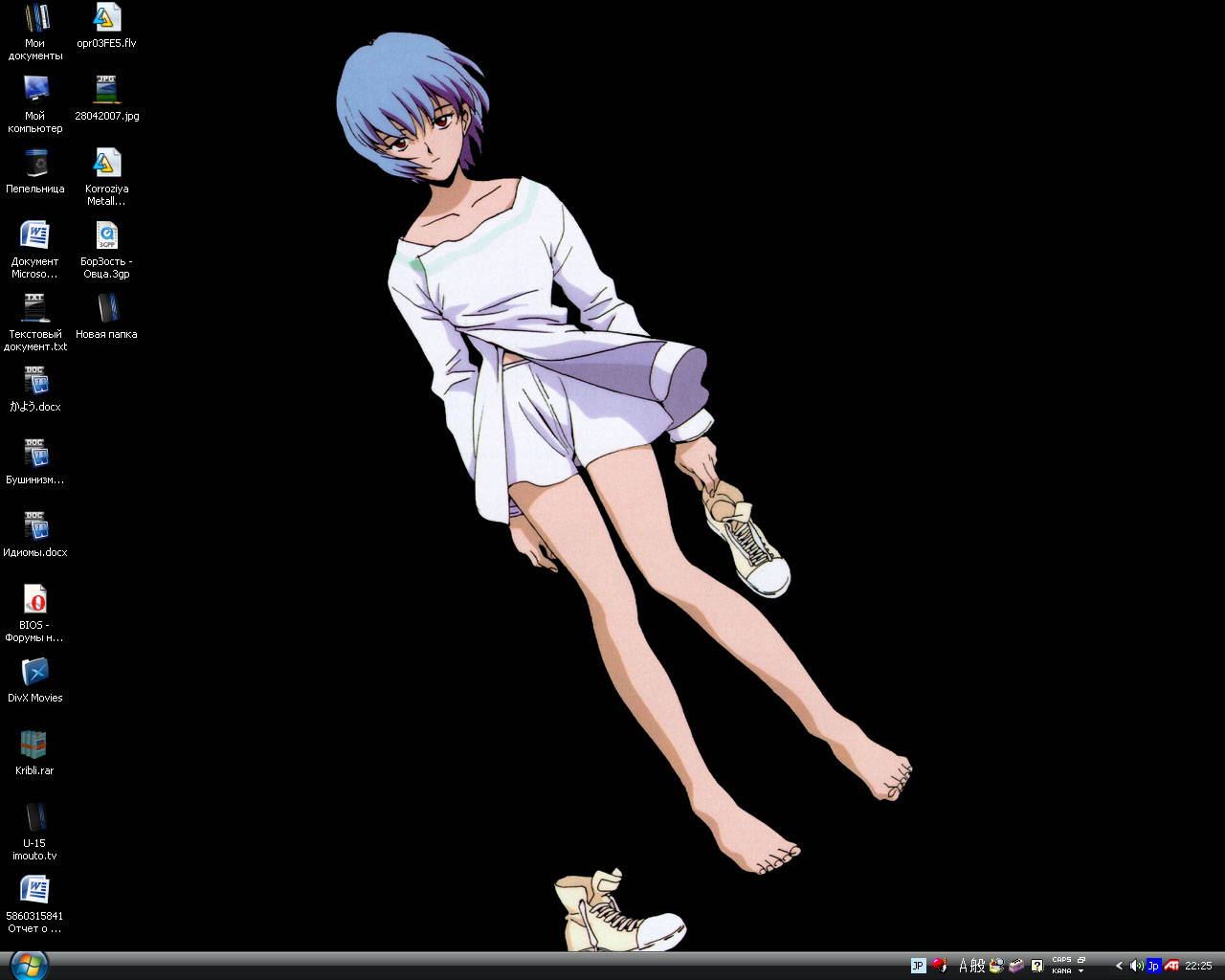Screen dimensions: 1225x980
Task: Select the 28042007.jpg image file
Action: click(x=106, y=98)
